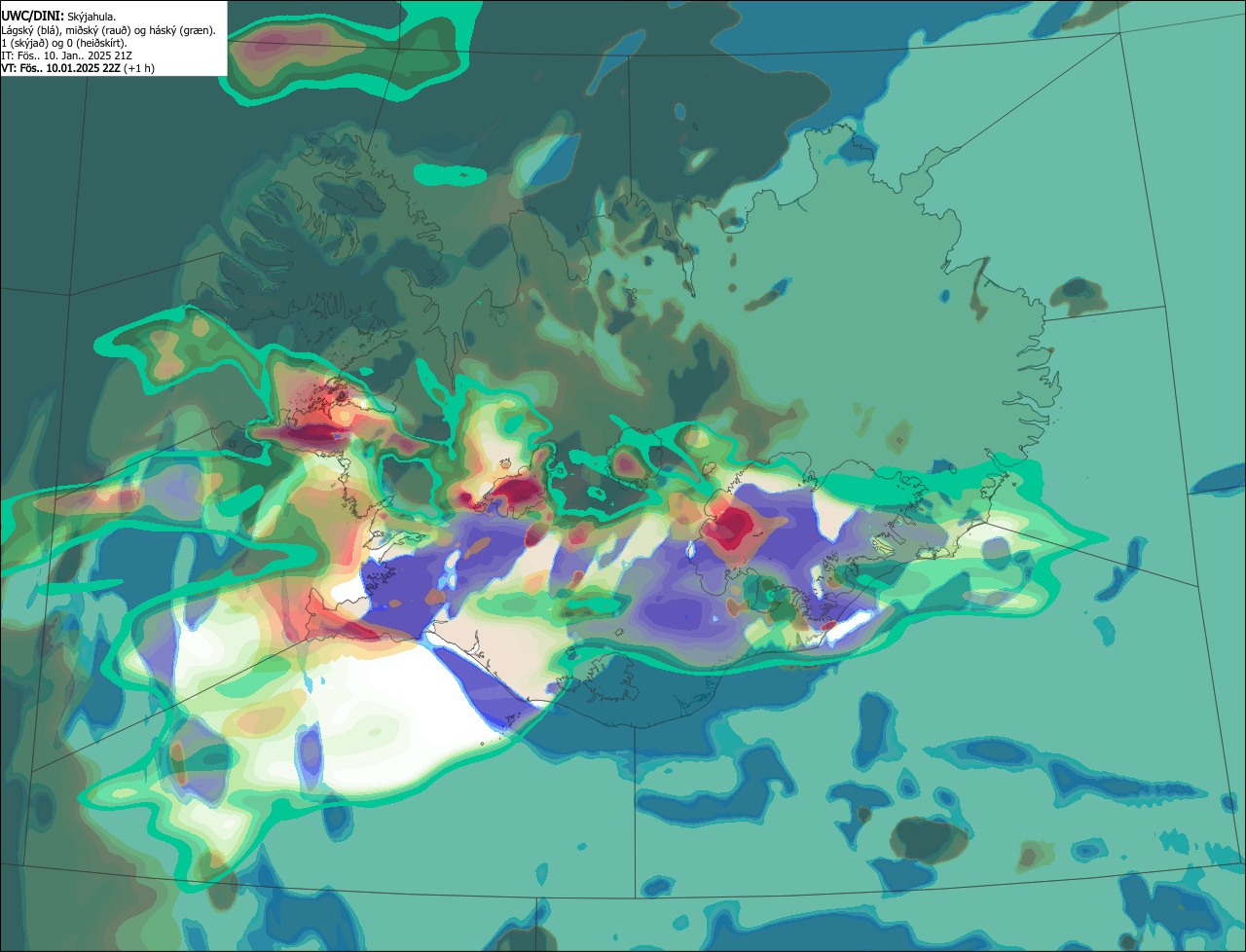Image resolution: width=1246 pixels, height=952 pixels.
Task: Click the bold 'UWC/DINI:' label
Action: 32,17
